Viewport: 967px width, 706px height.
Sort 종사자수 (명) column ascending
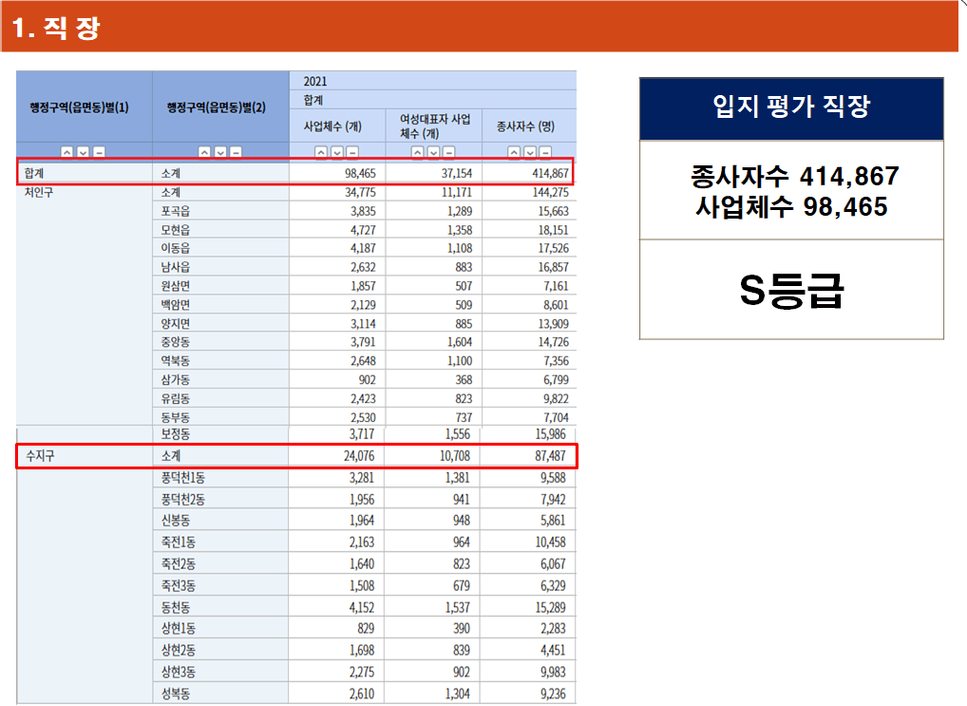tap(514, 151)
